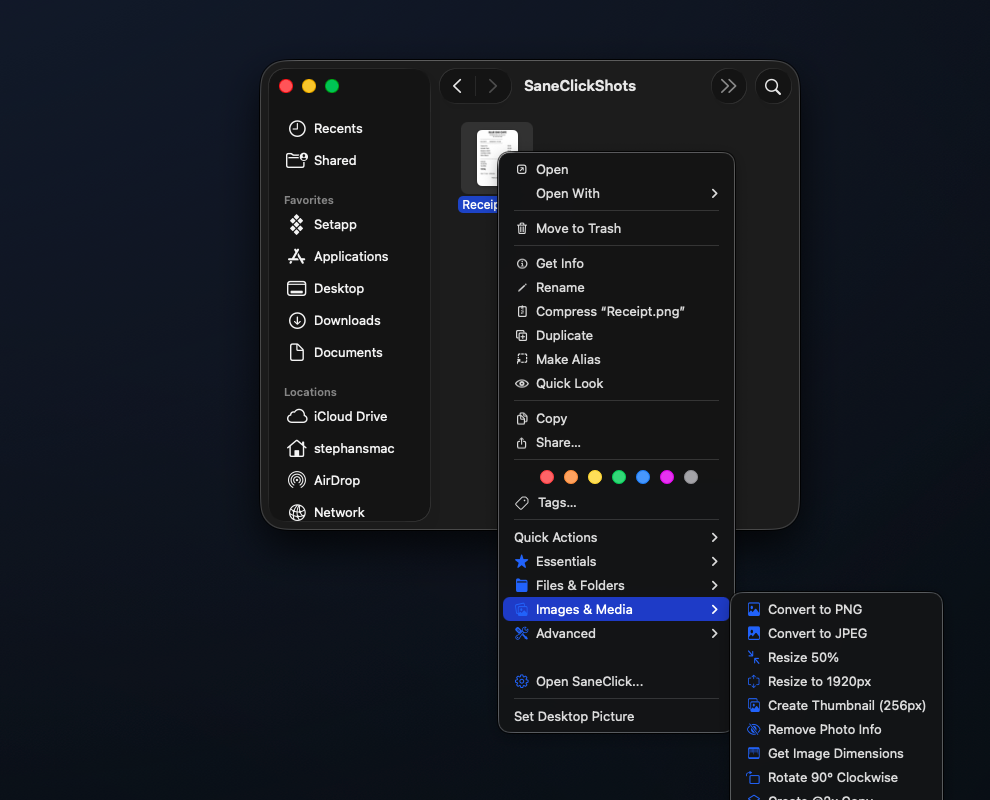Show more toolbar items with double chevron
The width and height of the screenshot is (990, 800).
[x=729, y=86]
